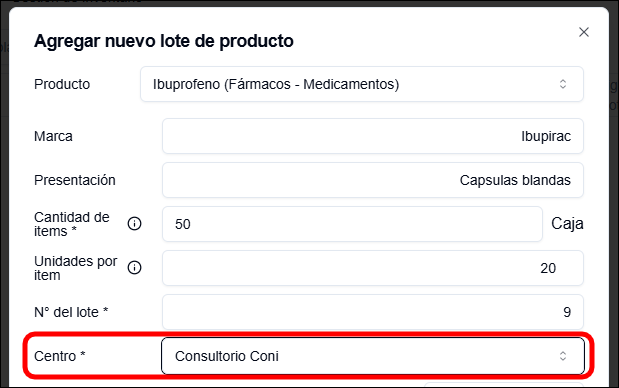619x388 pixels.
Task: Focus the Cantidad de items field showing 50
Action: [352, 224]
